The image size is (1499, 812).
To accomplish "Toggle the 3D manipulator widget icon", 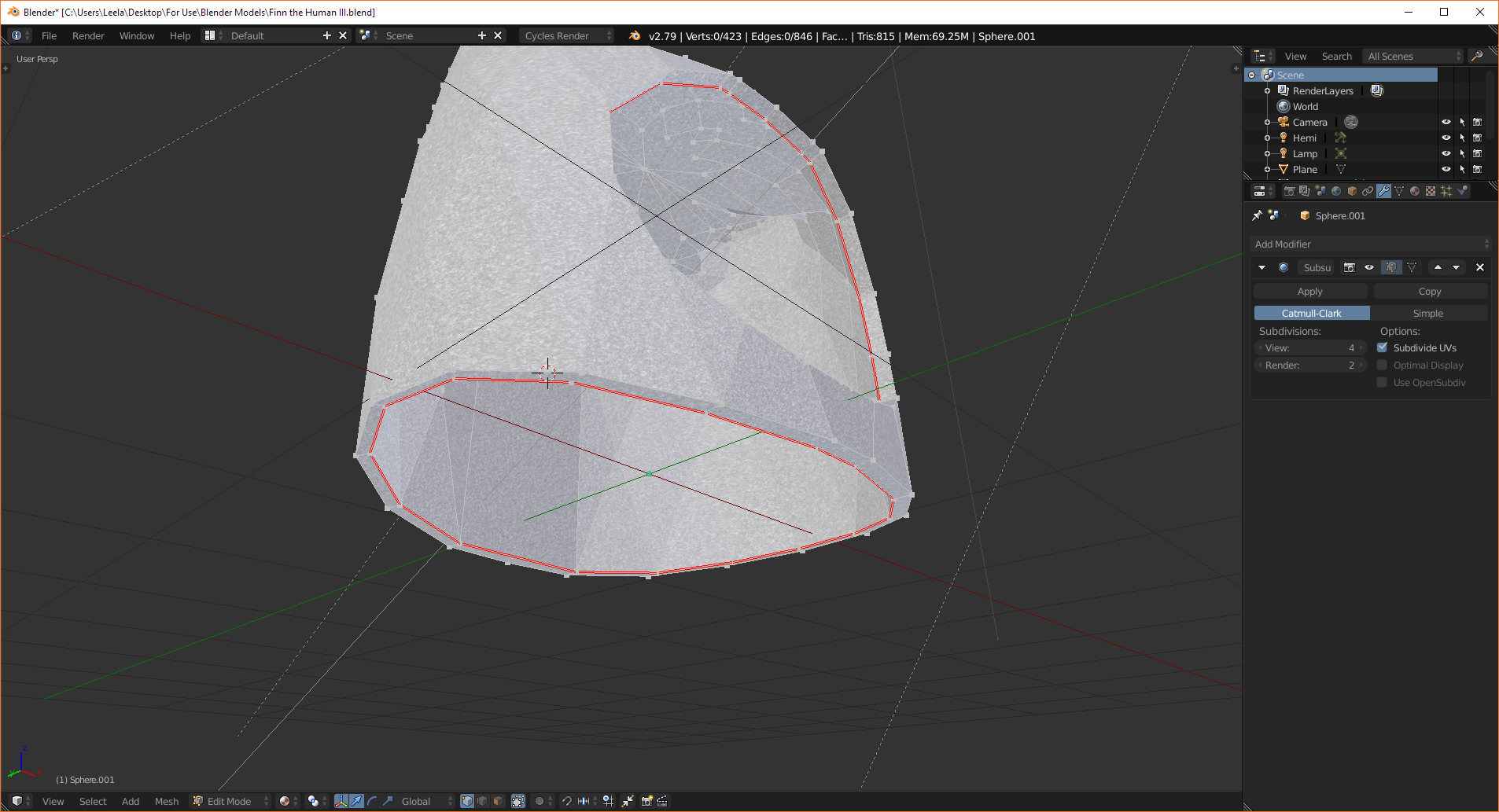I will (x=341, y=801).
